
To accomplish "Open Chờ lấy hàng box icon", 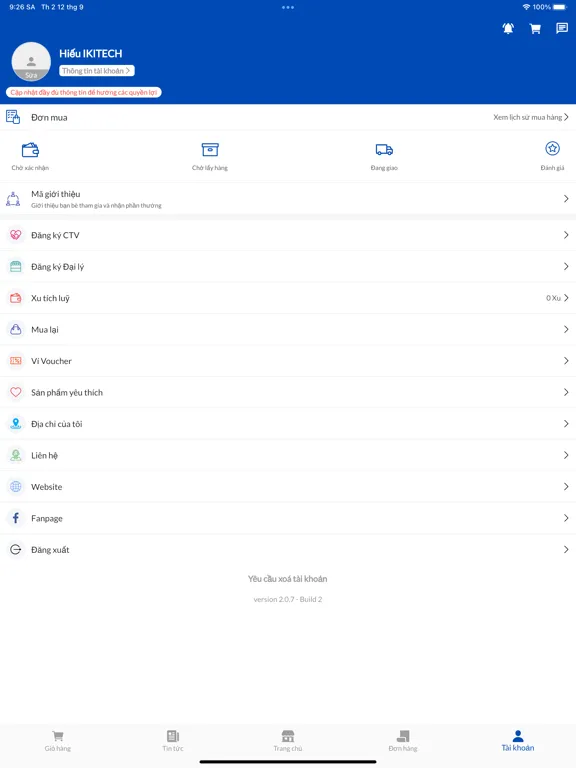I will coord(210,149).
